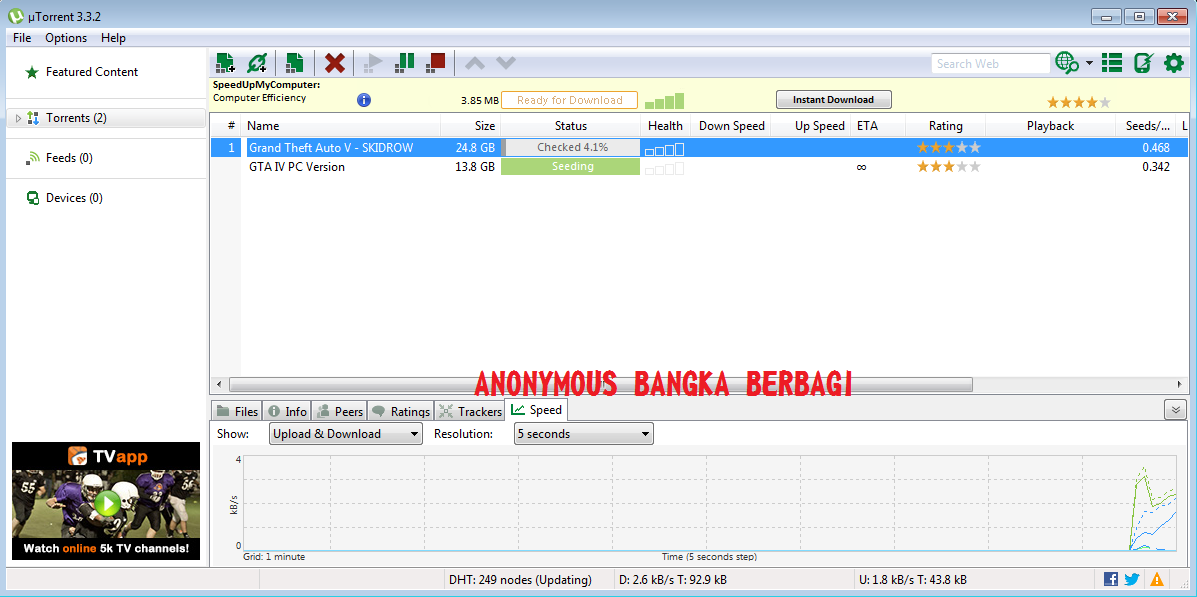Click the Twitter icon in status bar
Viewport: 1197px width, 597px height.
click(x=1132, y=579)
